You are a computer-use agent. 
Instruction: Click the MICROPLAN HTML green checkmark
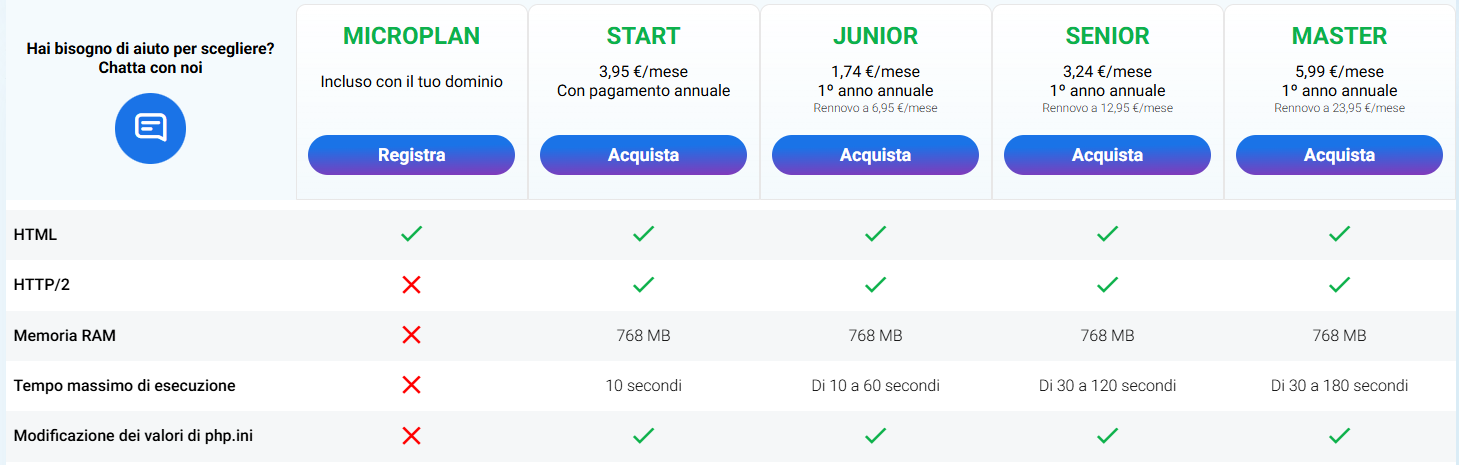(411, 234)
